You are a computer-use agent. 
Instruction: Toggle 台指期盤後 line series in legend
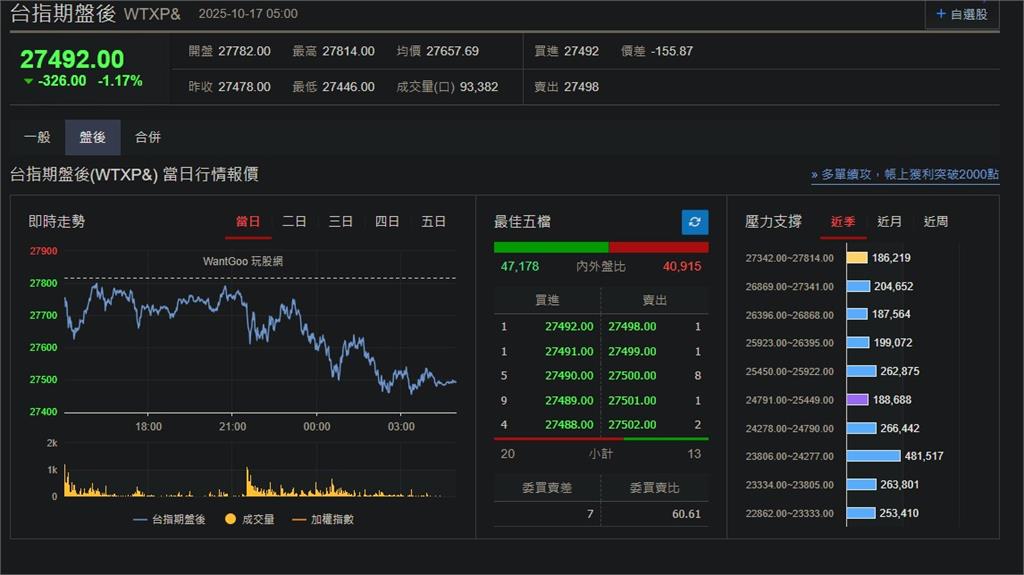169,519
